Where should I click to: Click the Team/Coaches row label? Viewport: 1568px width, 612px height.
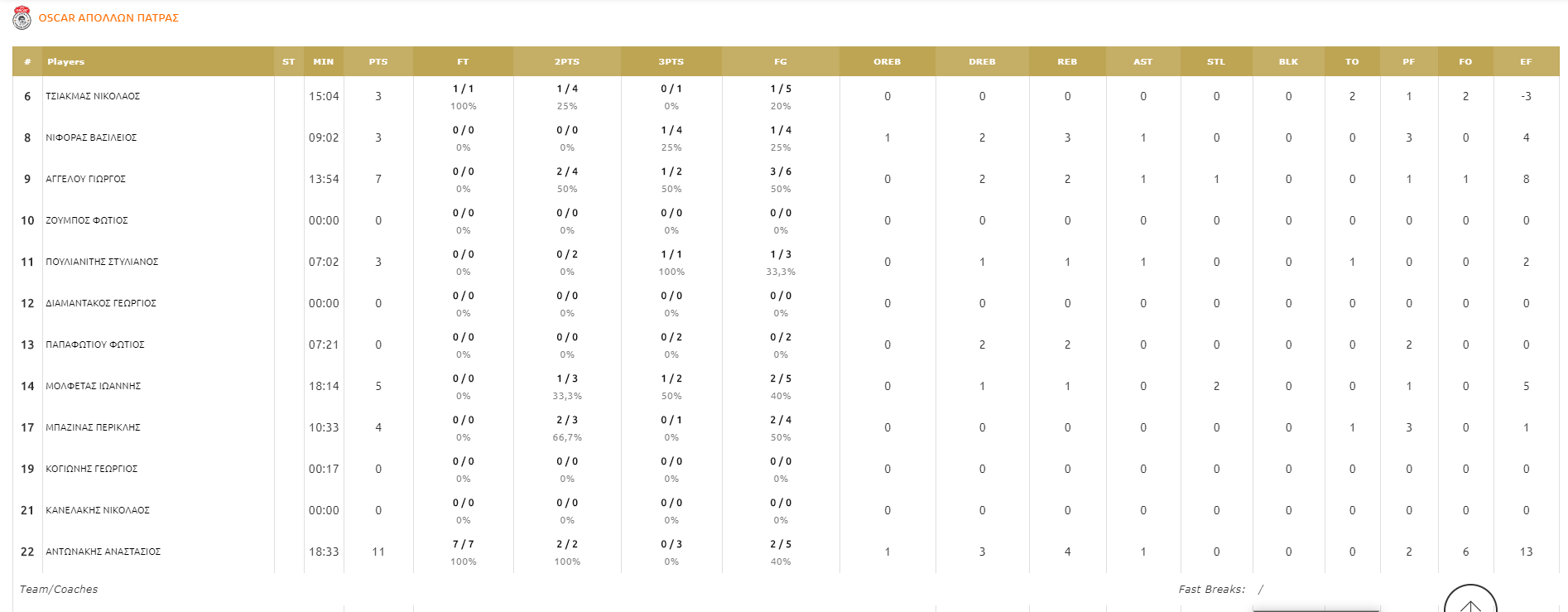click(59, 590)
